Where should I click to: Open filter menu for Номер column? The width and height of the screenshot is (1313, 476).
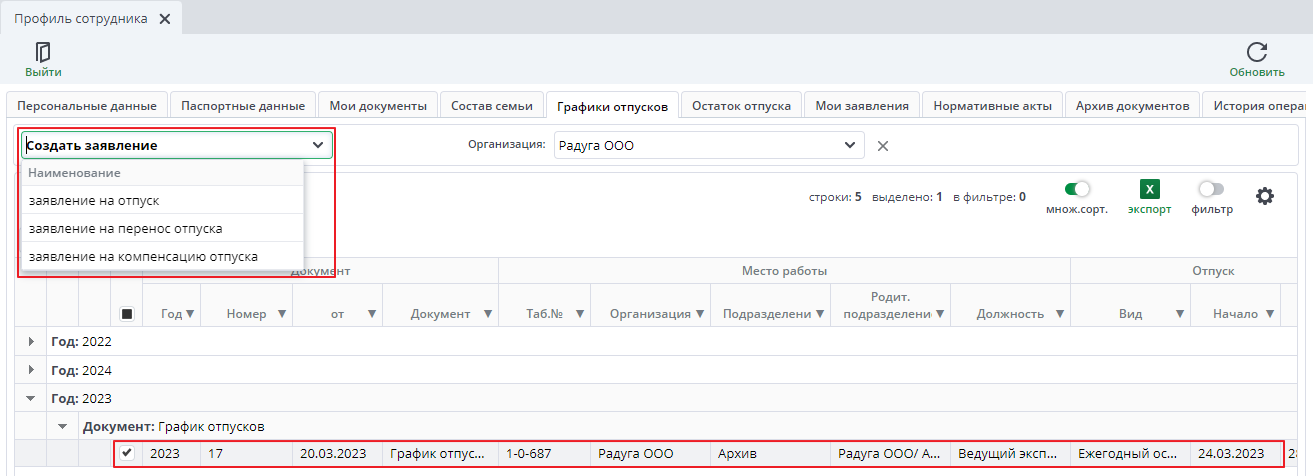[x=281, y=314]
